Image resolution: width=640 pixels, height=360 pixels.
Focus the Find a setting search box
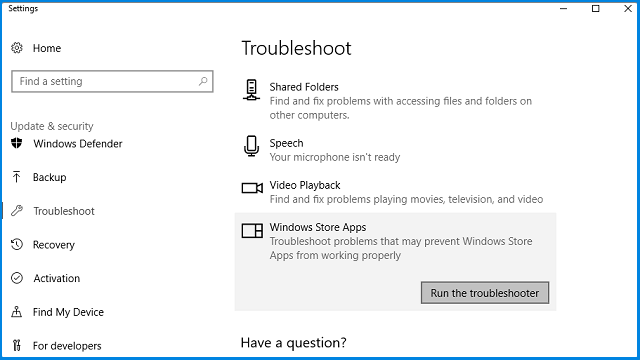tap(112, 81)
